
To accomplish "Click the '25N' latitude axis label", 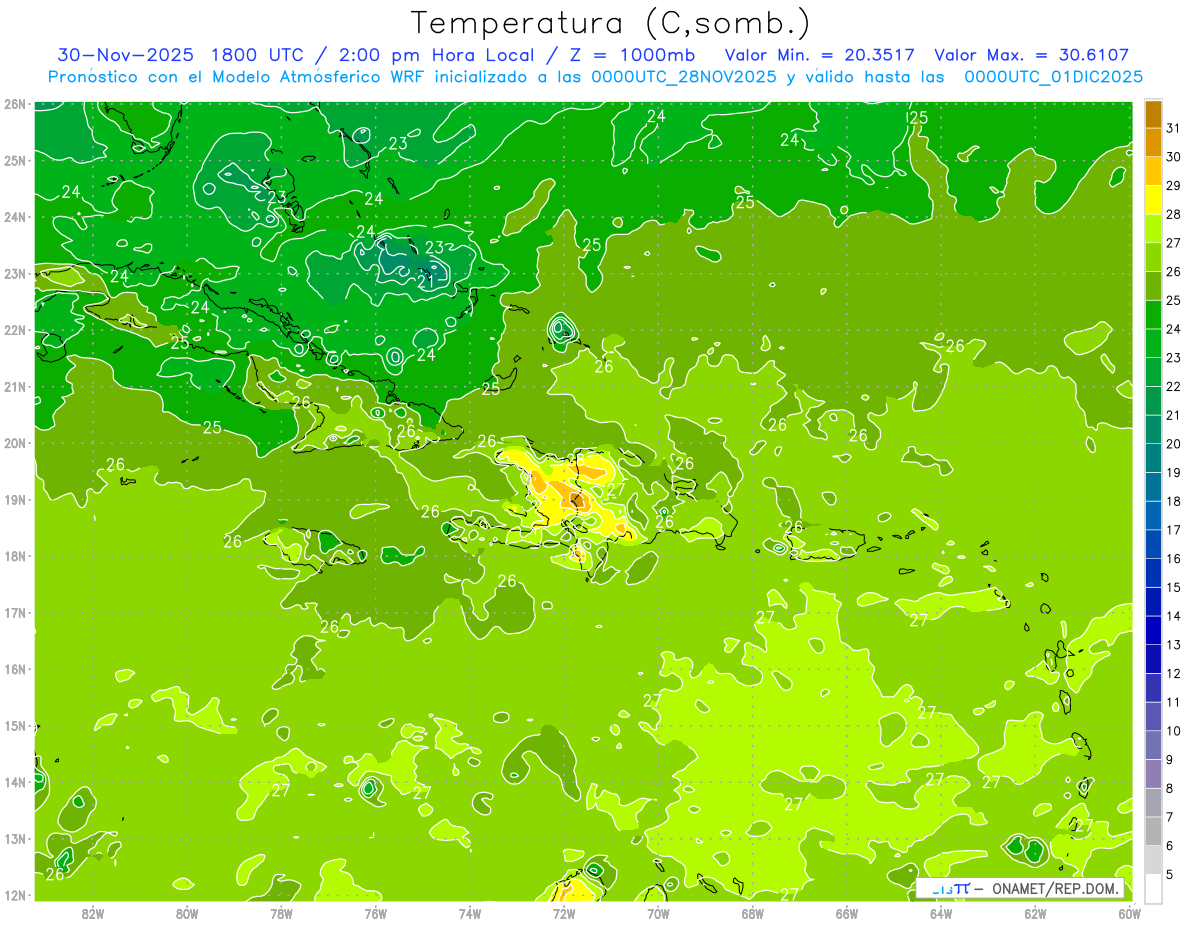I will [14, 160].
